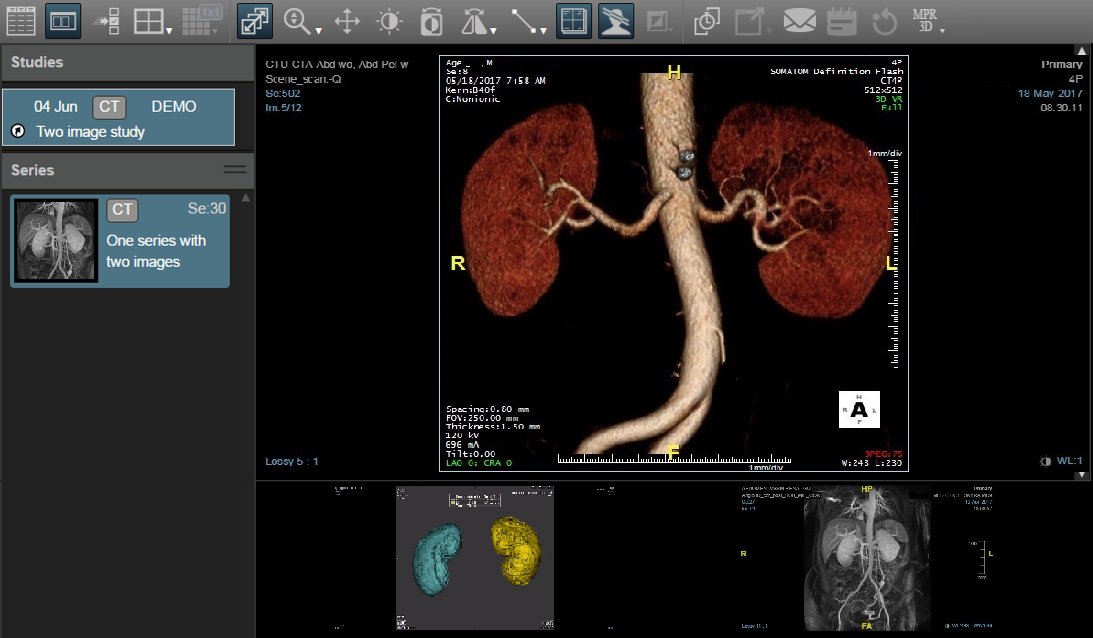Open the MPR 3D dropdown menu

pos(928,21)
